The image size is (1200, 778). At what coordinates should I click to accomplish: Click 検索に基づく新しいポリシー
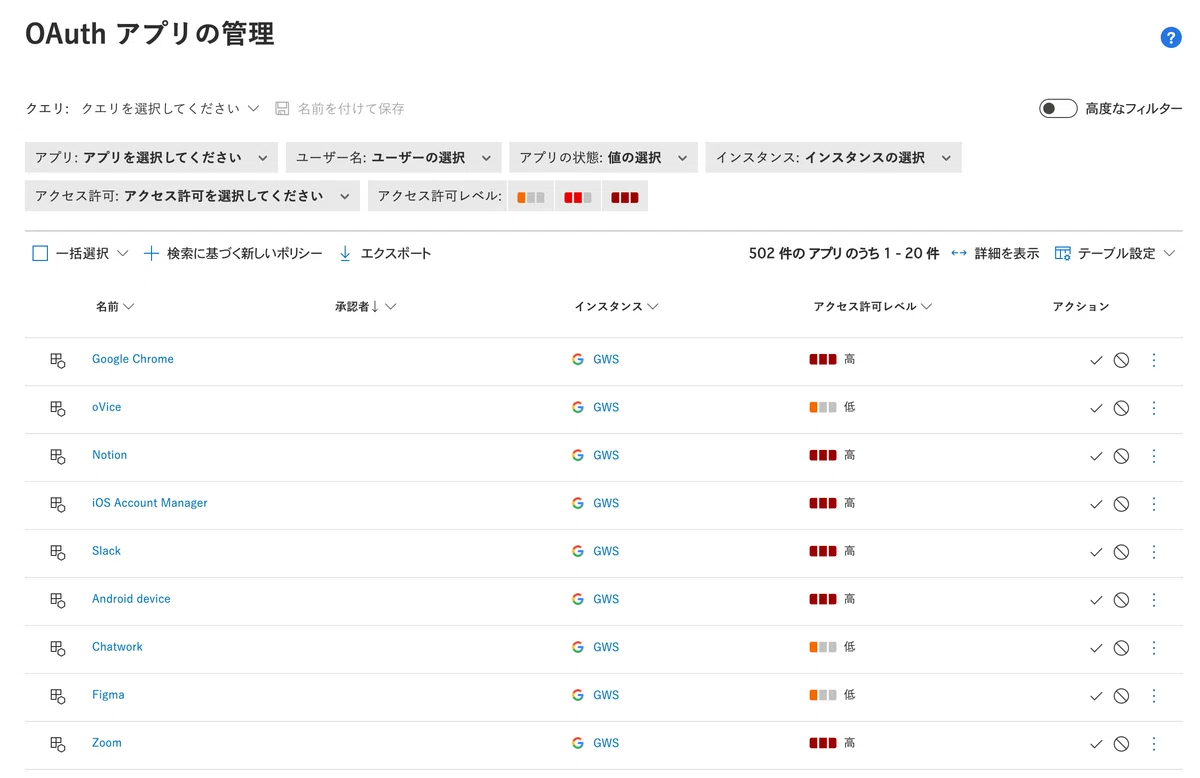[233, 254]
